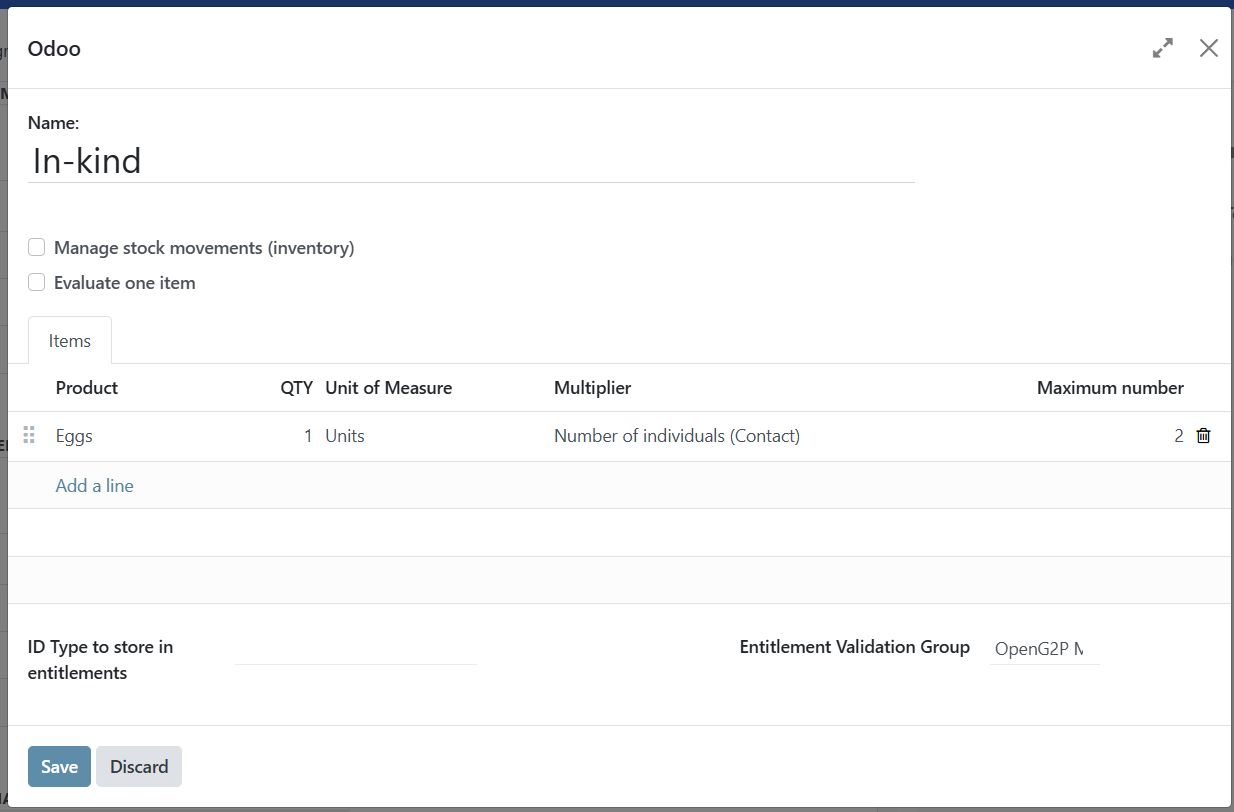The image size is (1234, 812).
Task: Open the Entitlement Validation Group dropdown
Action: 1044,648
